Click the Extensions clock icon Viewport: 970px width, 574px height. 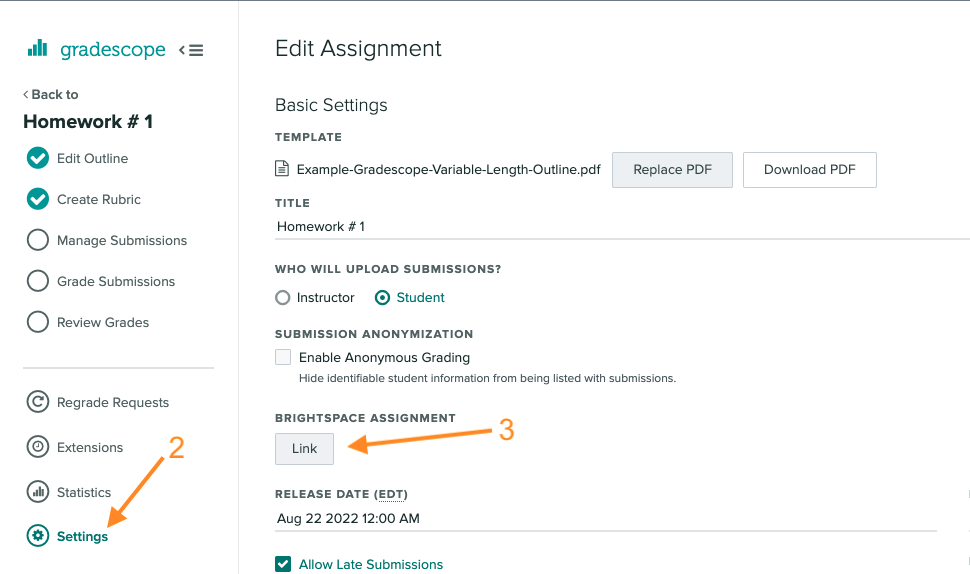coord(38,447)
